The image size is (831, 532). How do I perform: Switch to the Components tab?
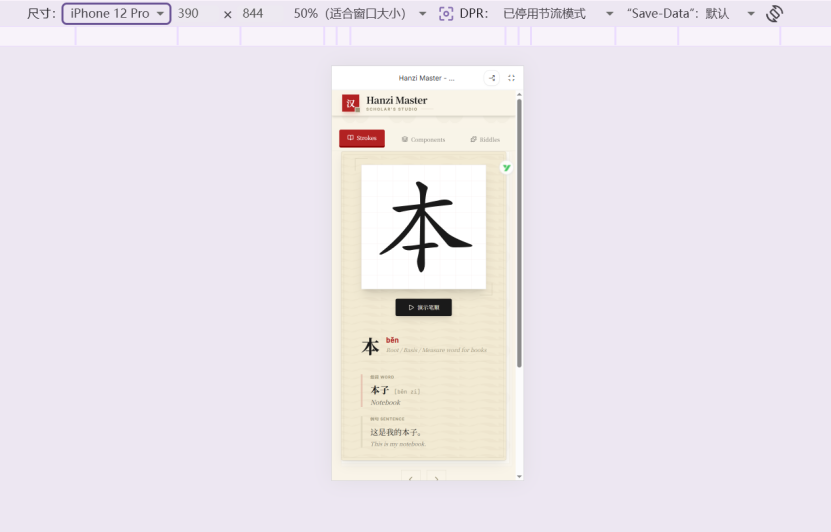tap(423, 139)
